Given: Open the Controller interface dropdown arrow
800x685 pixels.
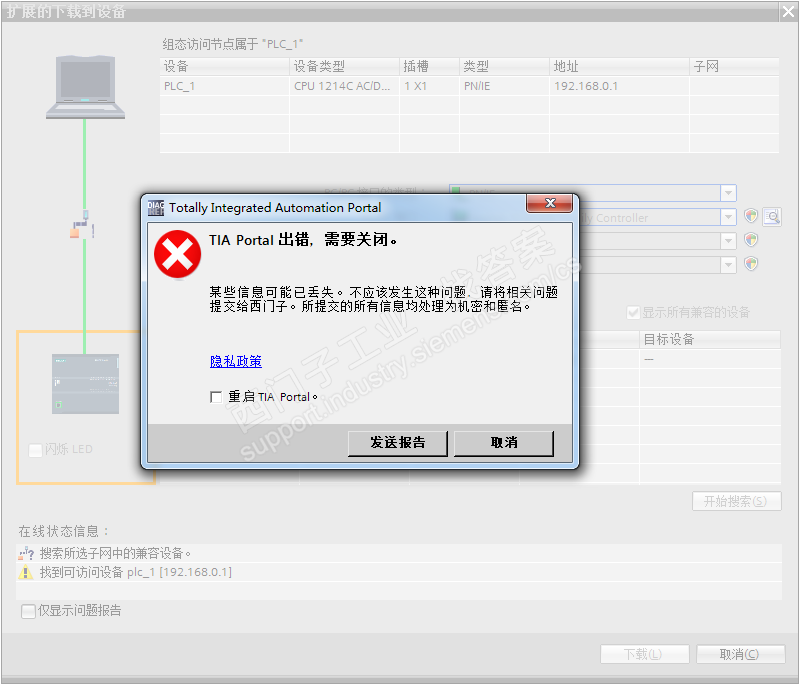Looking at the screenshot, I should click(729, 217).
